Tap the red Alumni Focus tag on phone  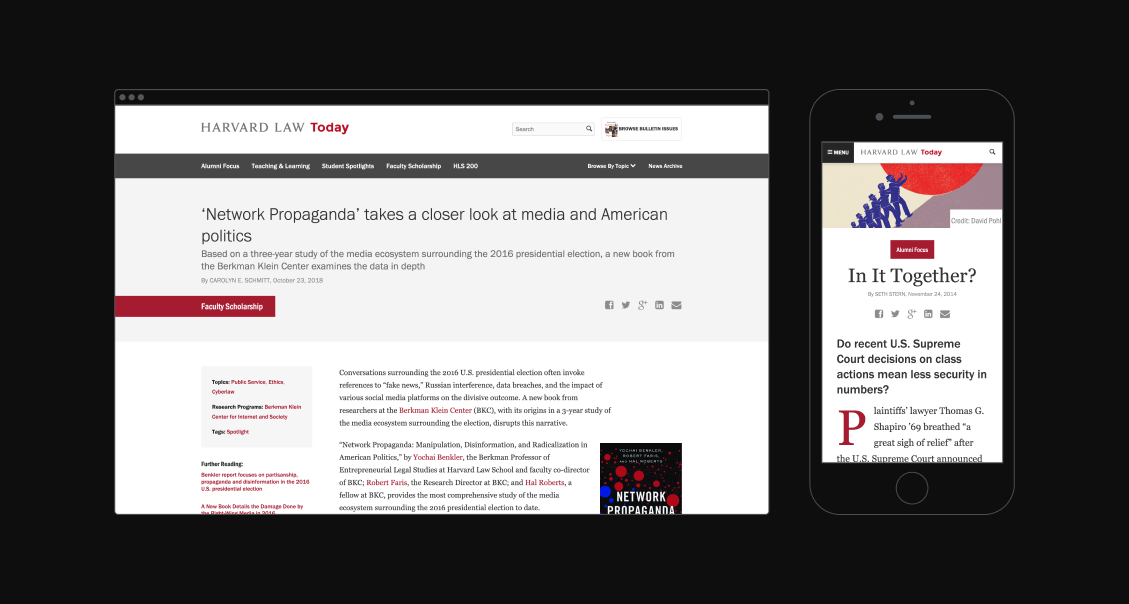click(912, 250)
